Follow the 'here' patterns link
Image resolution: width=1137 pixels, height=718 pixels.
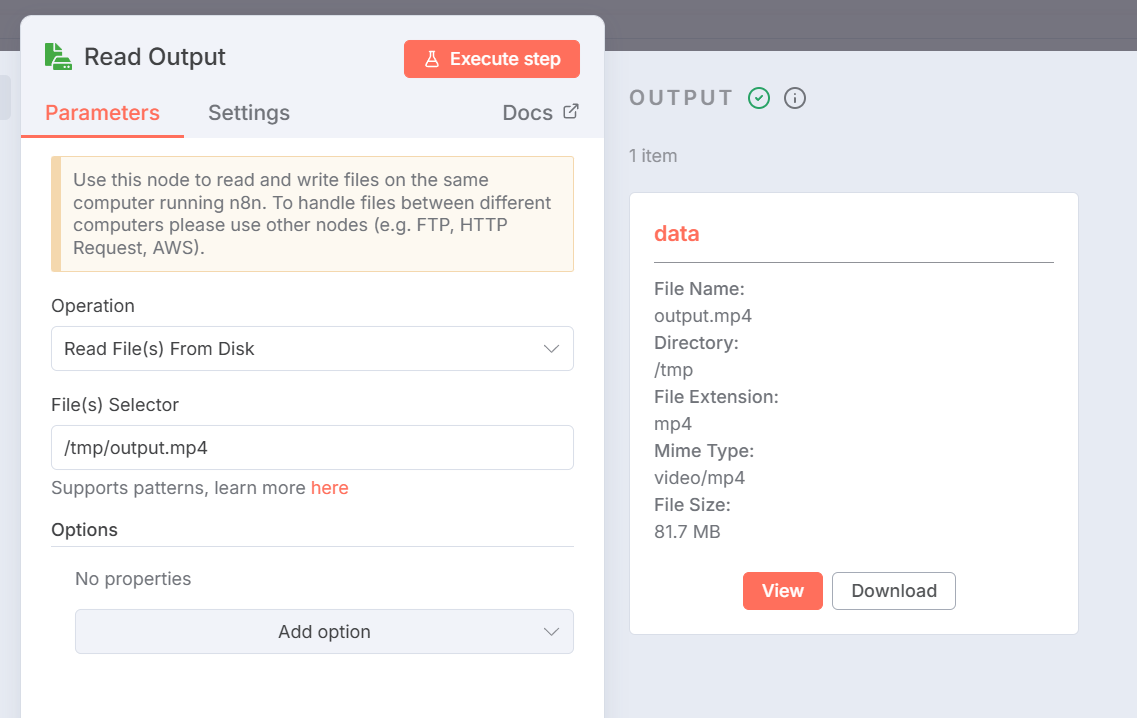(x=329, y=488)
